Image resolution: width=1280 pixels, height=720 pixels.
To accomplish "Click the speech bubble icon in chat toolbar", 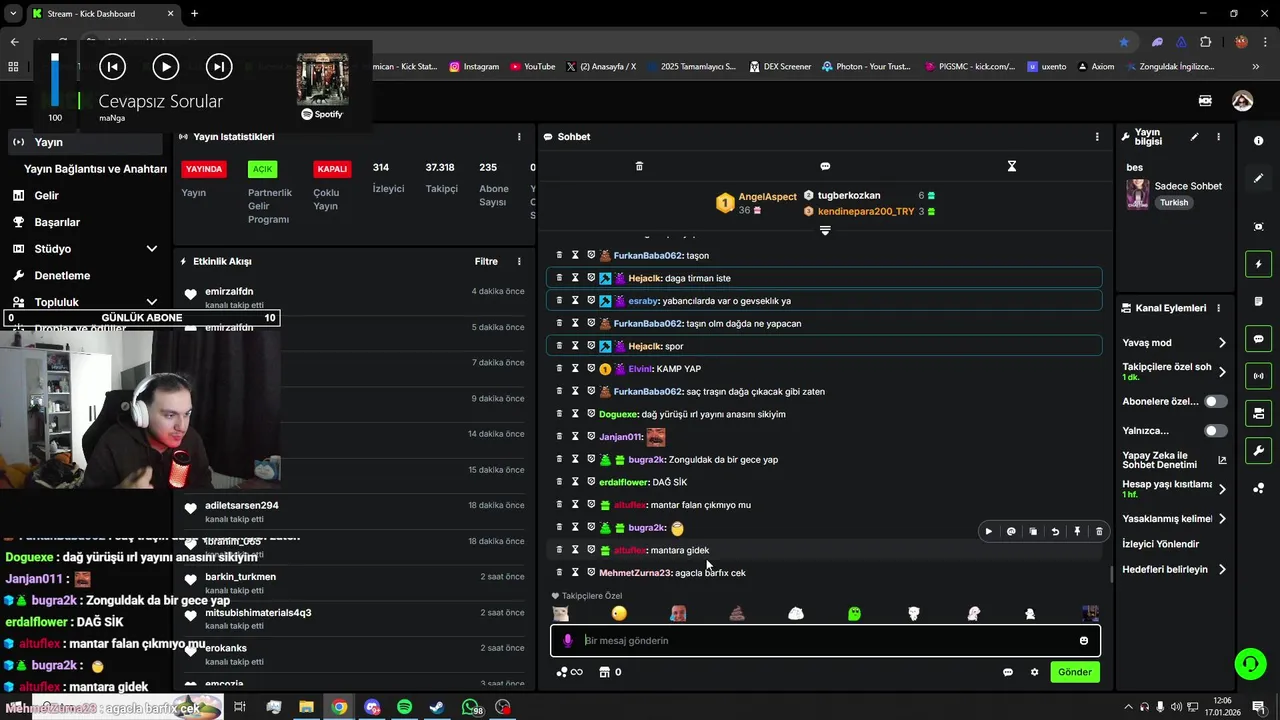I will [x=825, y=166].
